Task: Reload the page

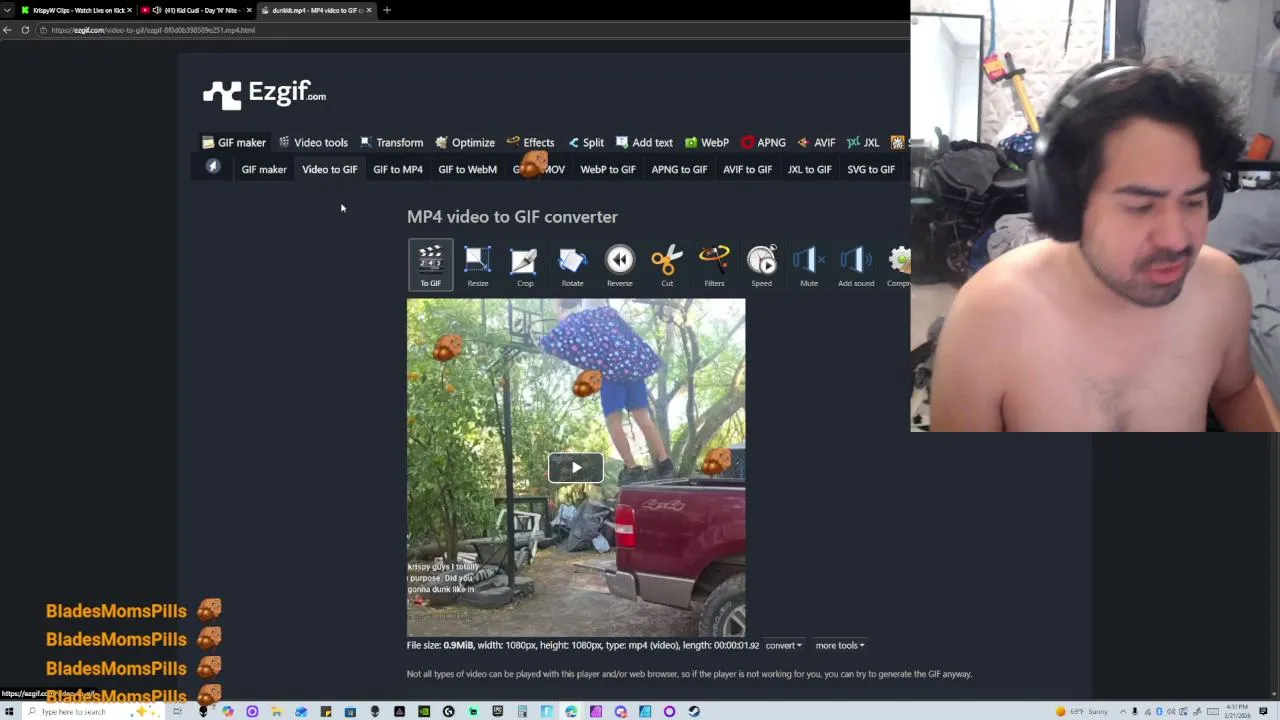Action: click(25, 30)
